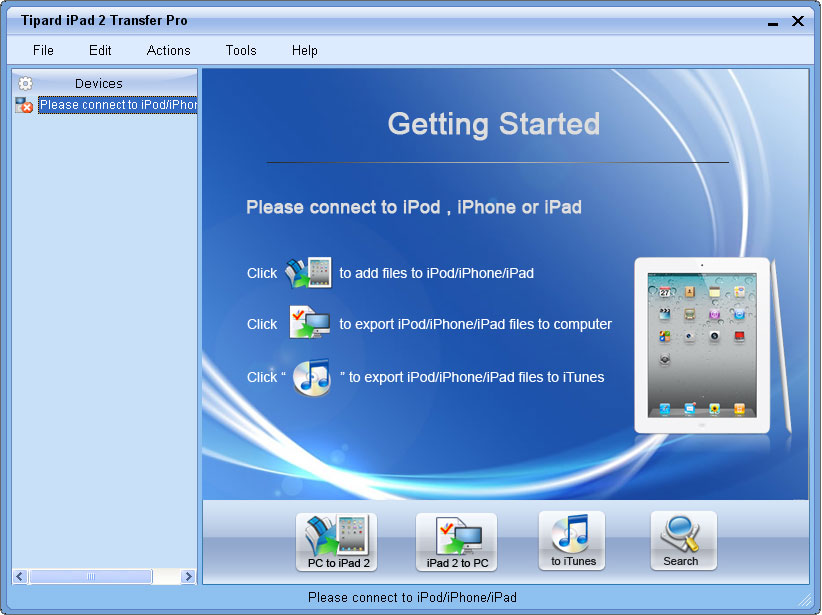This screenshot has width=822, height=615.
Task: Open the Edit menu
Action: [100, 50]
